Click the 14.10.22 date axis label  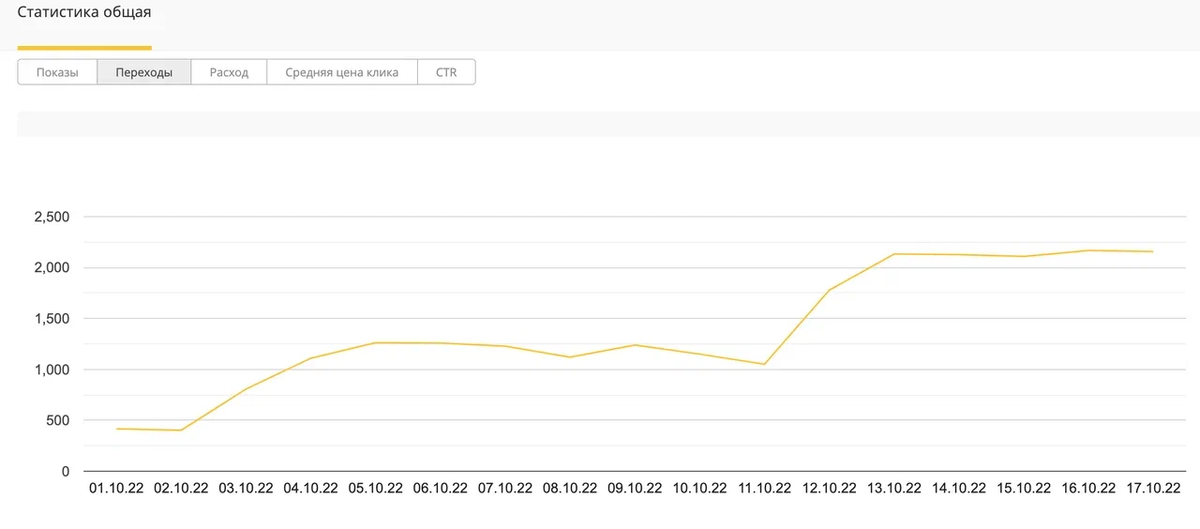coord(959,489)
